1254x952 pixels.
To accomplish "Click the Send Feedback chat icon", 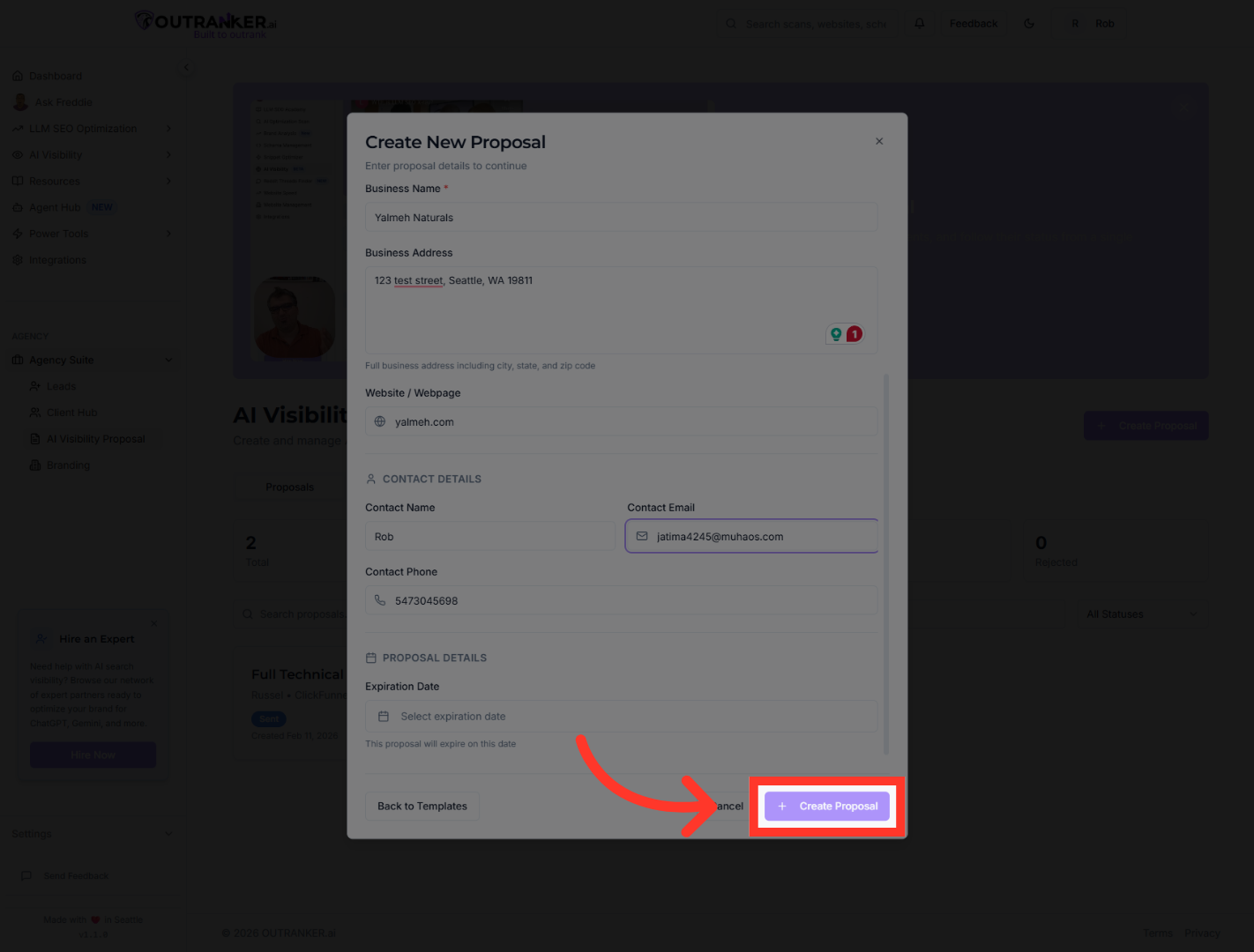I will coord(26,876).
